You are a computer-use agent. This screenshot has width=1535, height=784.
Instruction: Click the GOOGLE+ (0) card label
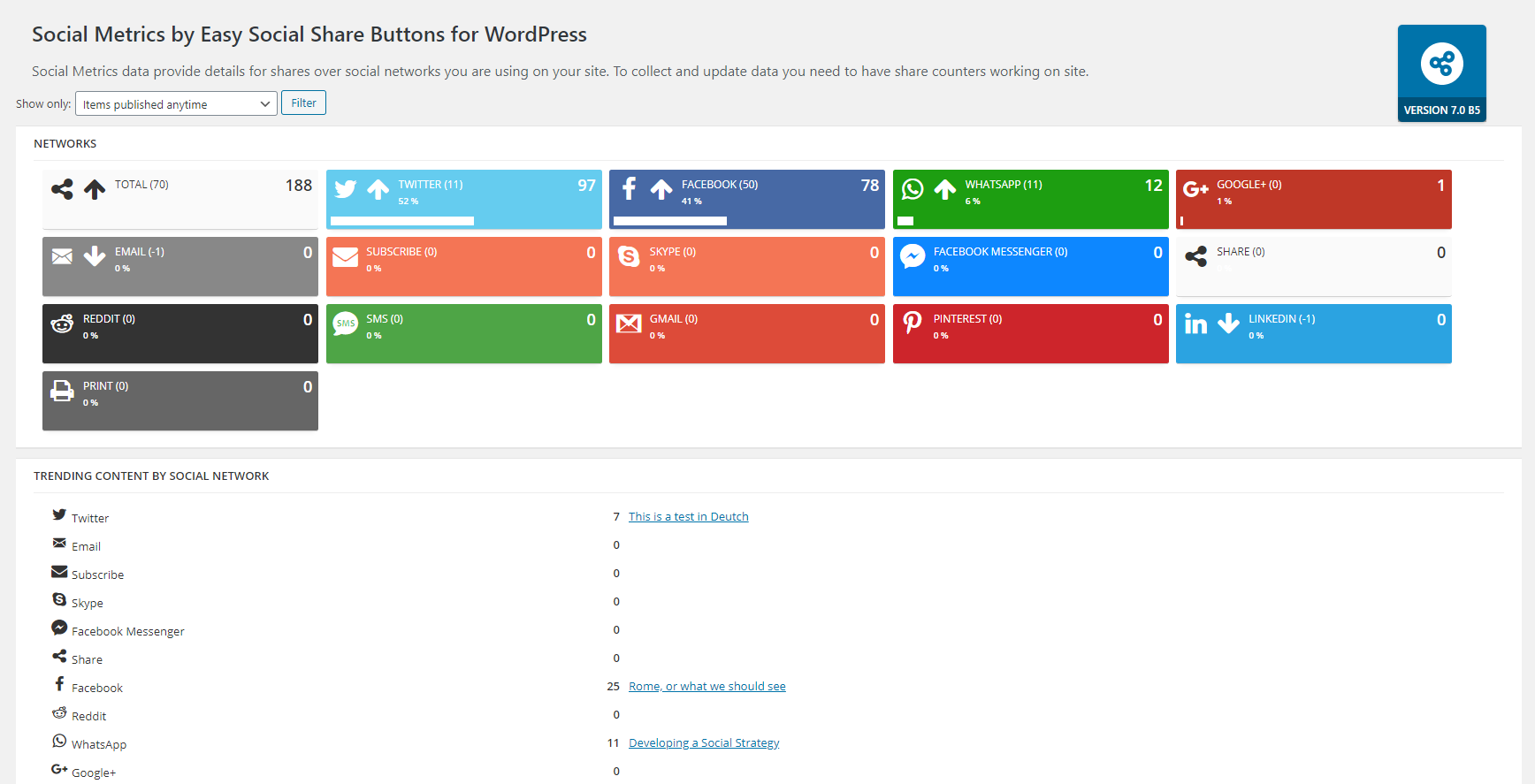pyautogui.click(x=1249, y=185)
